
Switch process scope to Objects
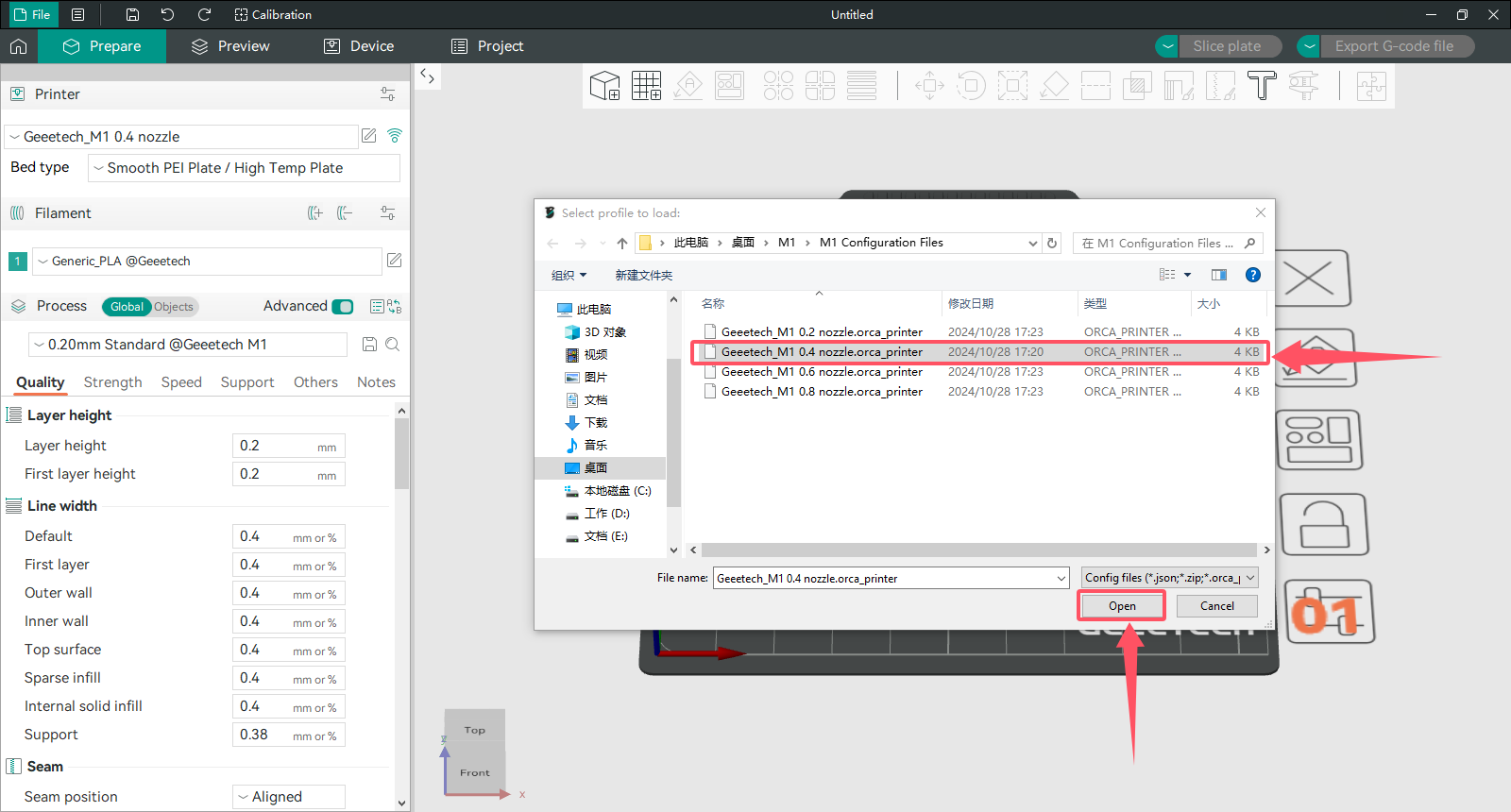click(x=174, y=307)
